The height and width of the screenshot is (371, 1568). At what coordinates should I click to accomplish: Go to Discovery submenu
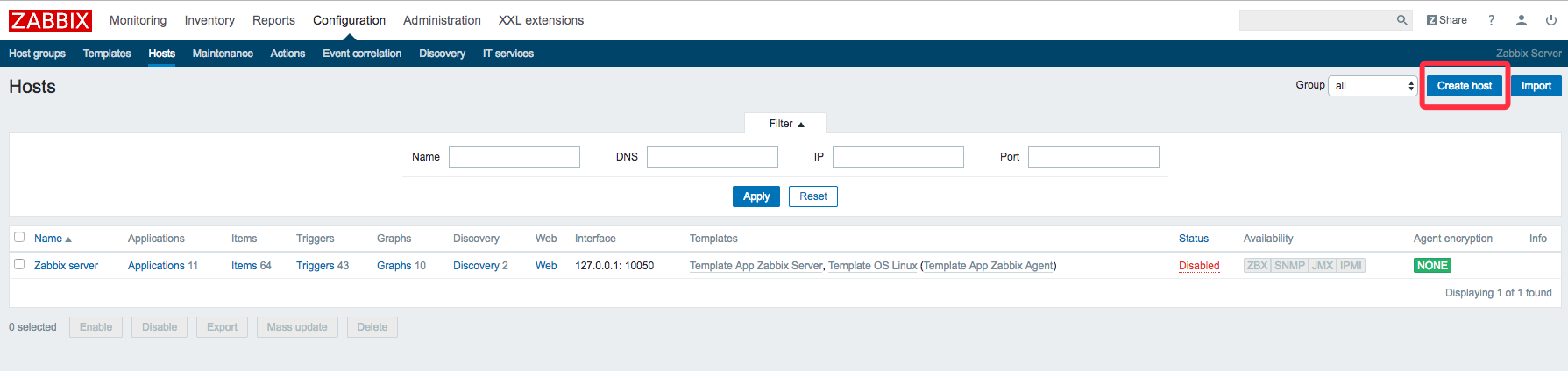442,54
